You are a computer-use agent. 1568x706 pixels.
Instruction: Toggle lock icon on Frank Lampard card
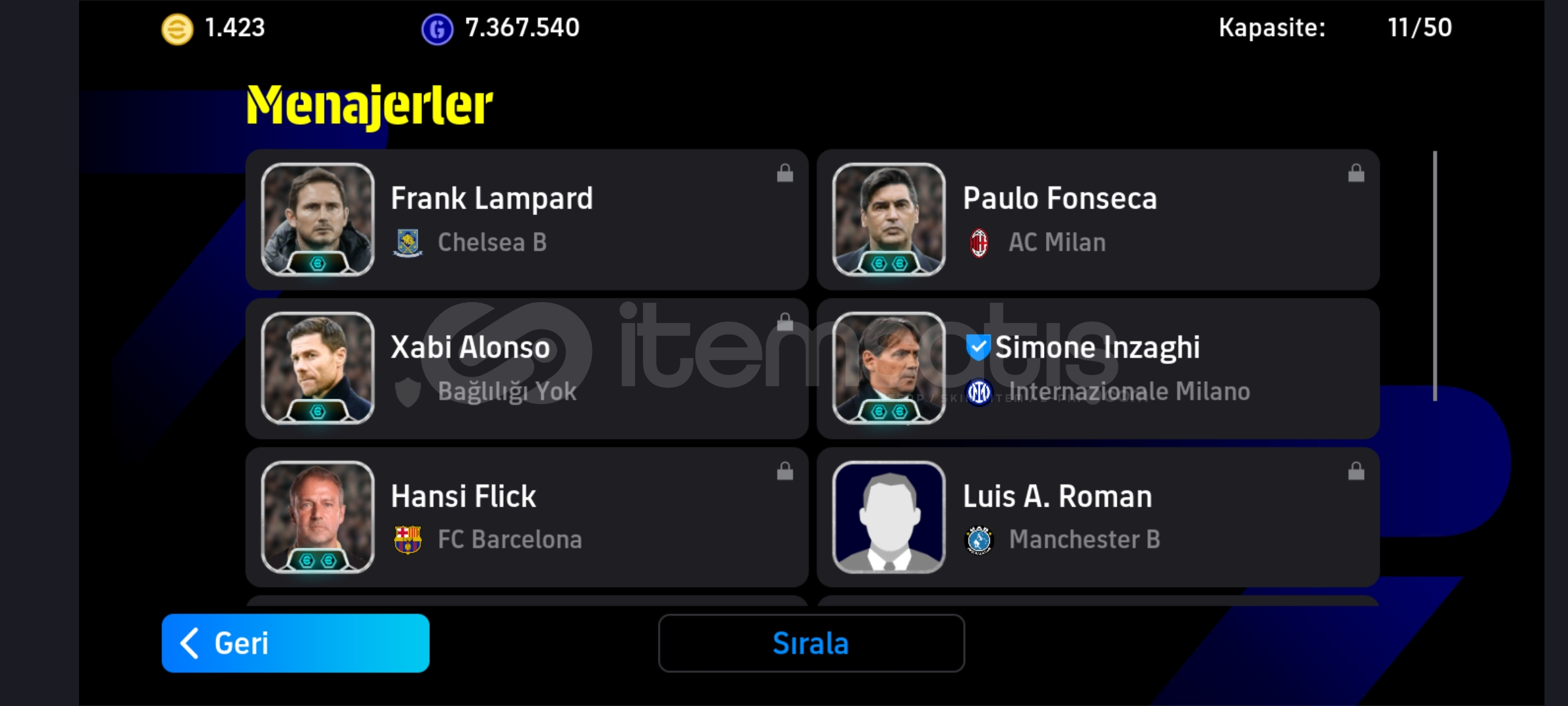785,173
